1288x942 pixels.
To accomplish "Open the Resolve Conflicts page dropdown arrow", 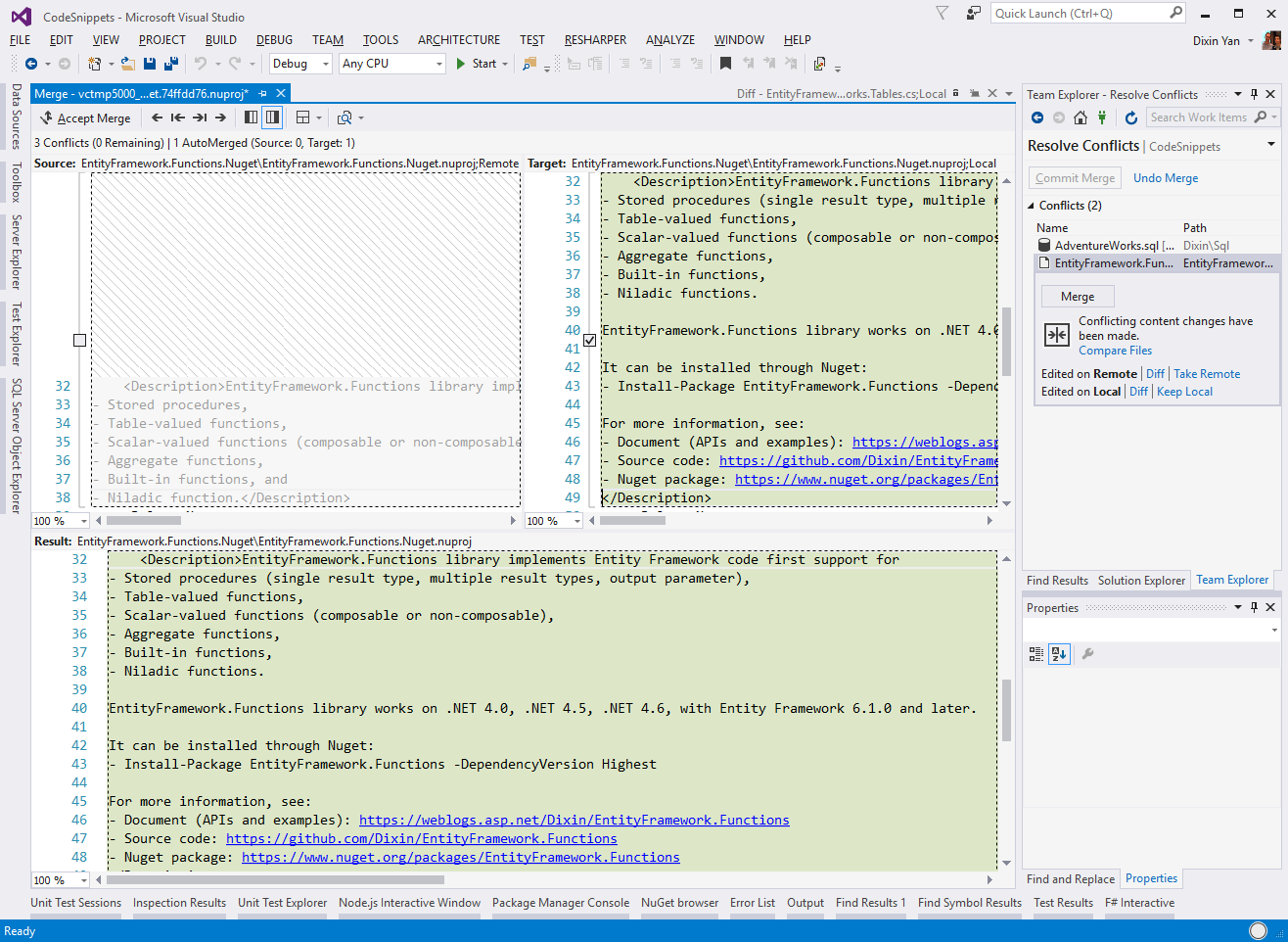I will point(1271,145).
